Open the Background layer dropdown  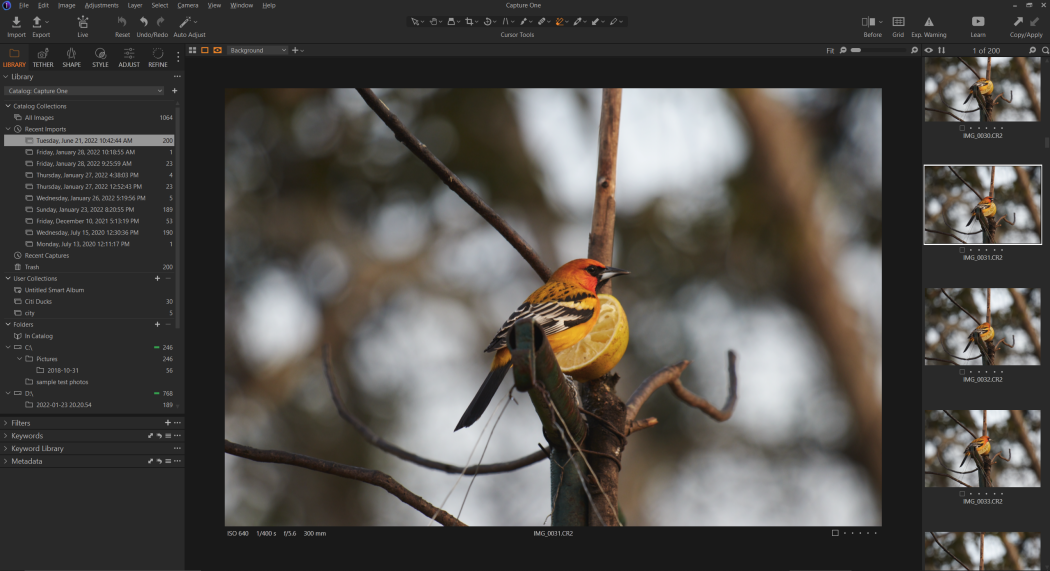(x=257, y=50)
